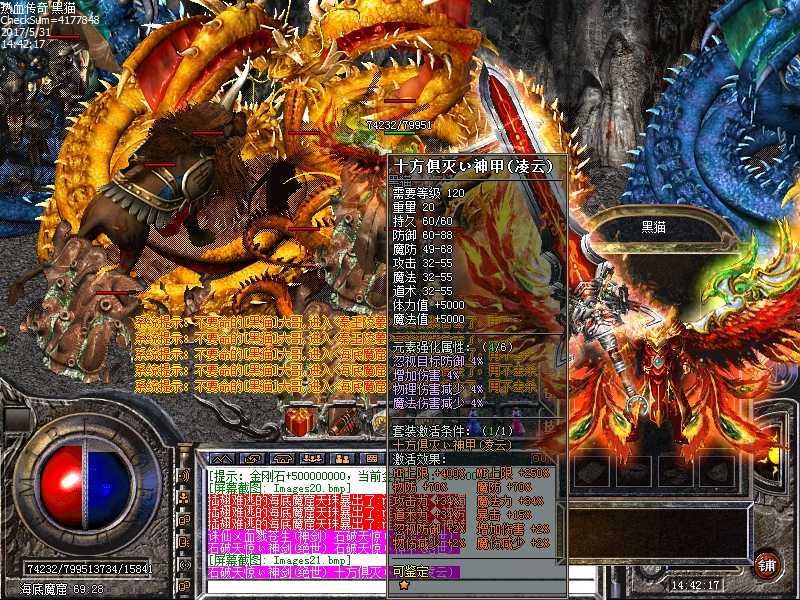
Task: Toggle the fourth chat channel filter icon
Action: coord(184,542)
